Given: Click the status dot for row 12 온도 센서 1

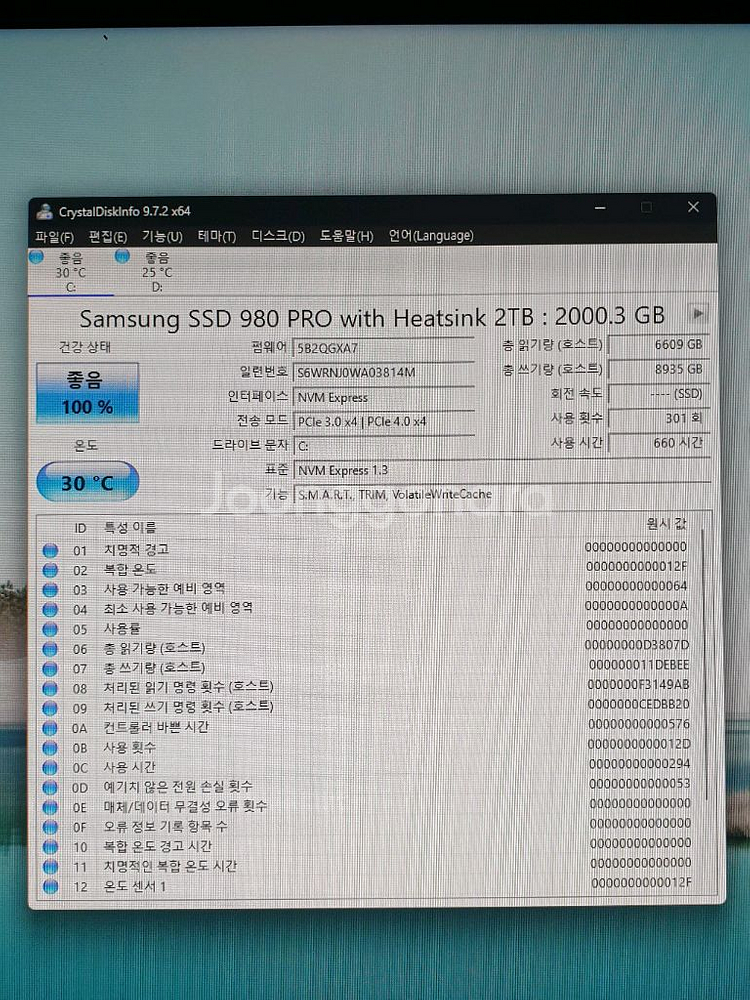Looking at the screenshot, I should 50,886.
